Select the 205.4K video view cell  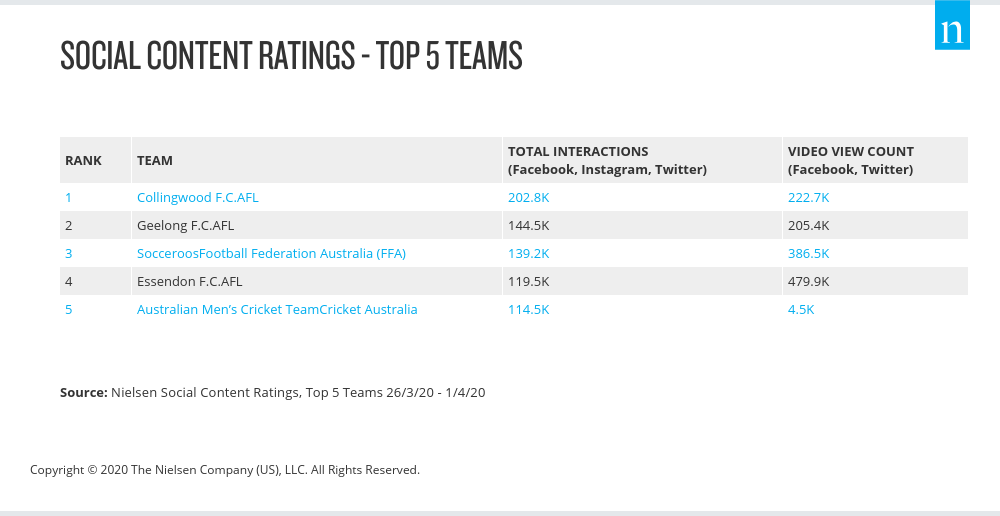pyautogui.click(x=808, y=225)
